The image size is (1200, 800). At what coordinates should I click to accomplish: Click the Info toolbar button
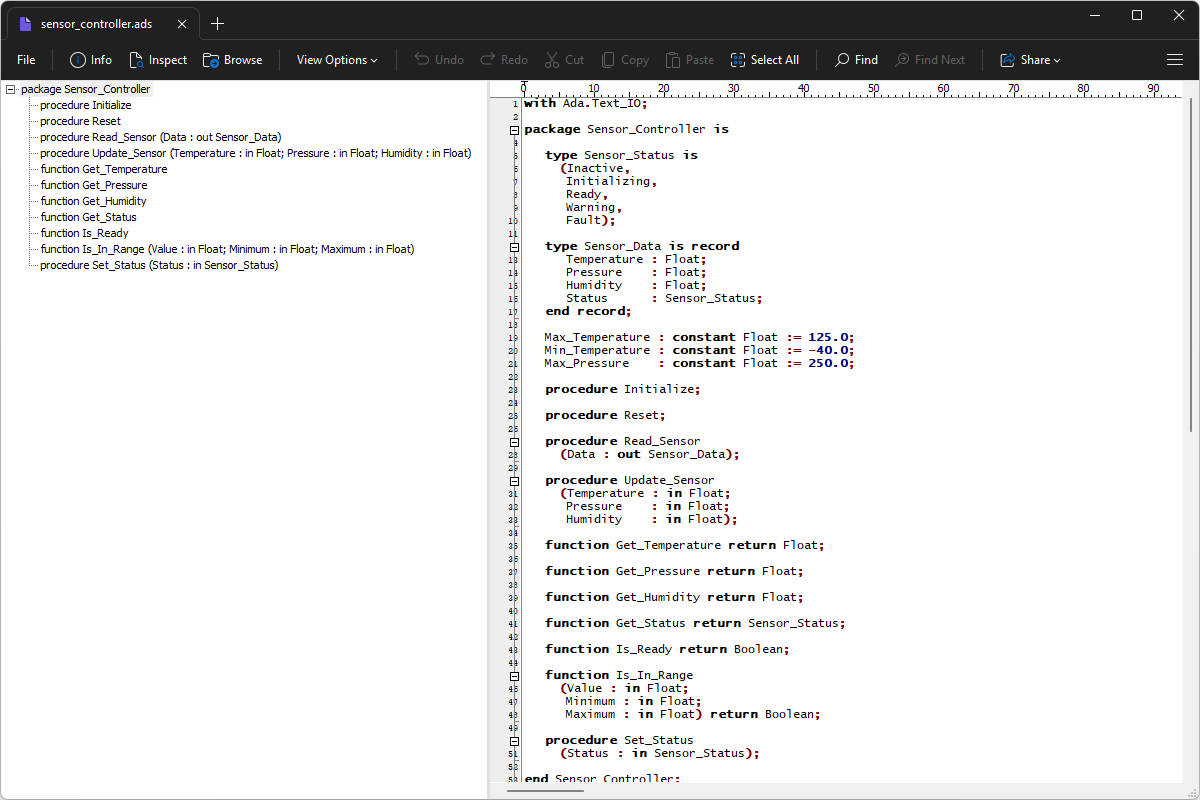click(90, 60)
